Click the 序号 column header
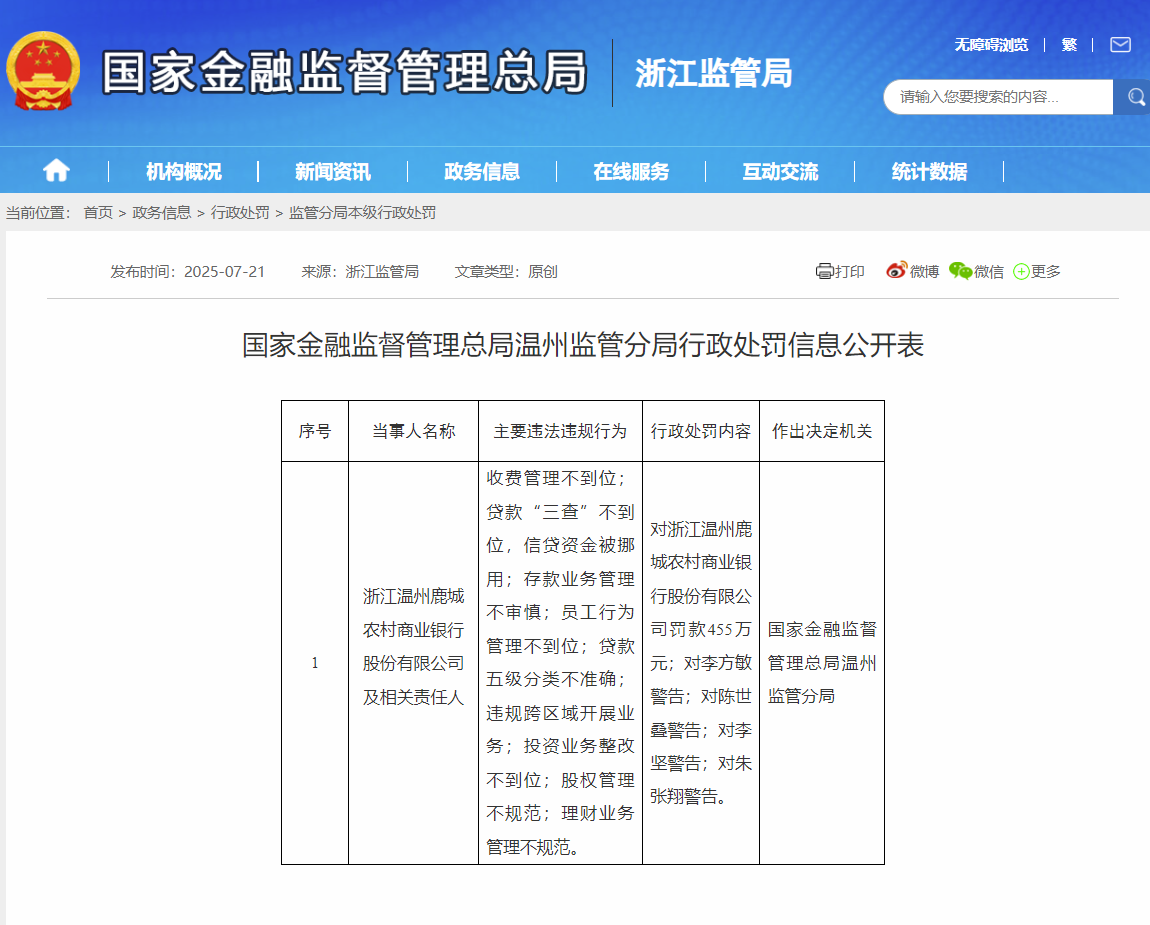This screenshot has height=925, width=1150. [x=315, y=431]
